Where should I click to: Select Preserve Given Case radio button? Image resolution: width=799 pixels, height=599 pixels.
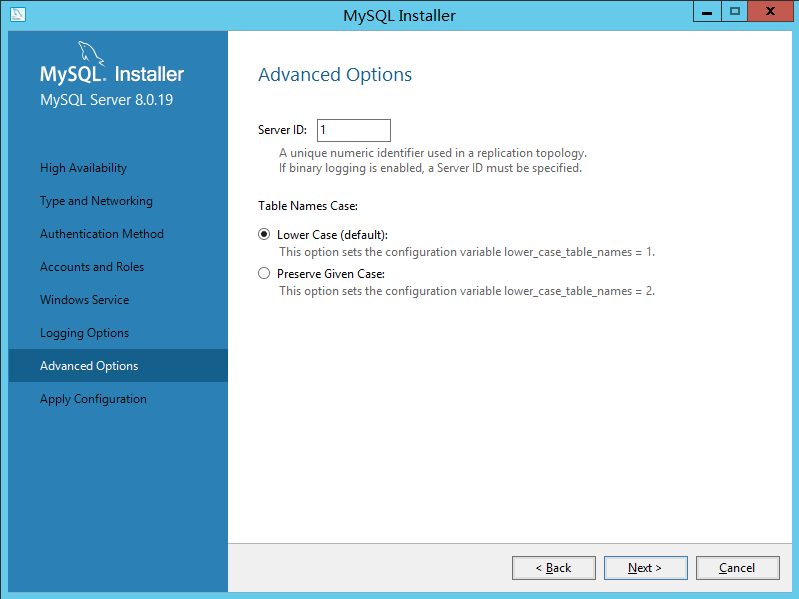coord(264,274)
